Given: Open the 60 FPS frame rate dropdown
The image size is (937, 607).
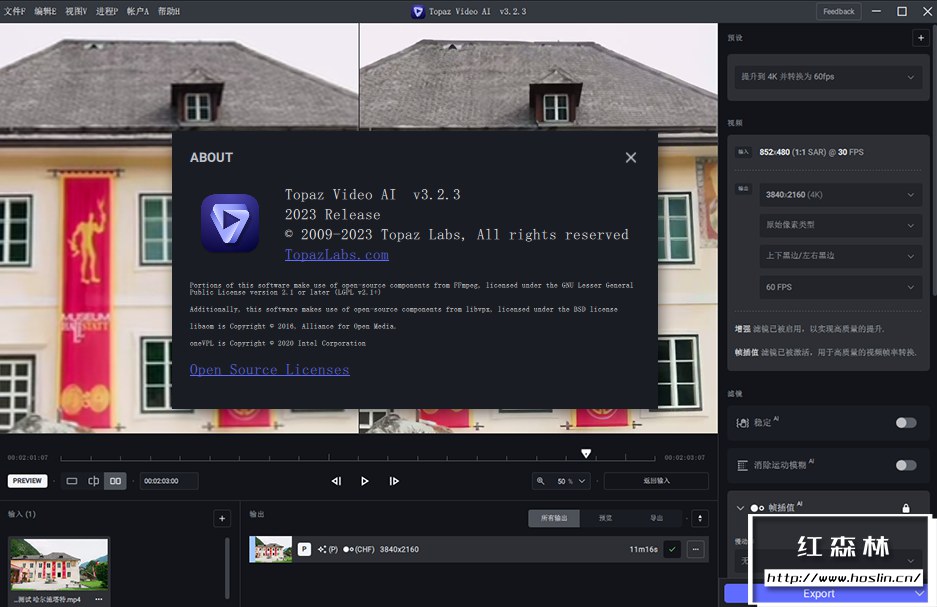Looking at the screenshot, I should click(x=840, y=287).
